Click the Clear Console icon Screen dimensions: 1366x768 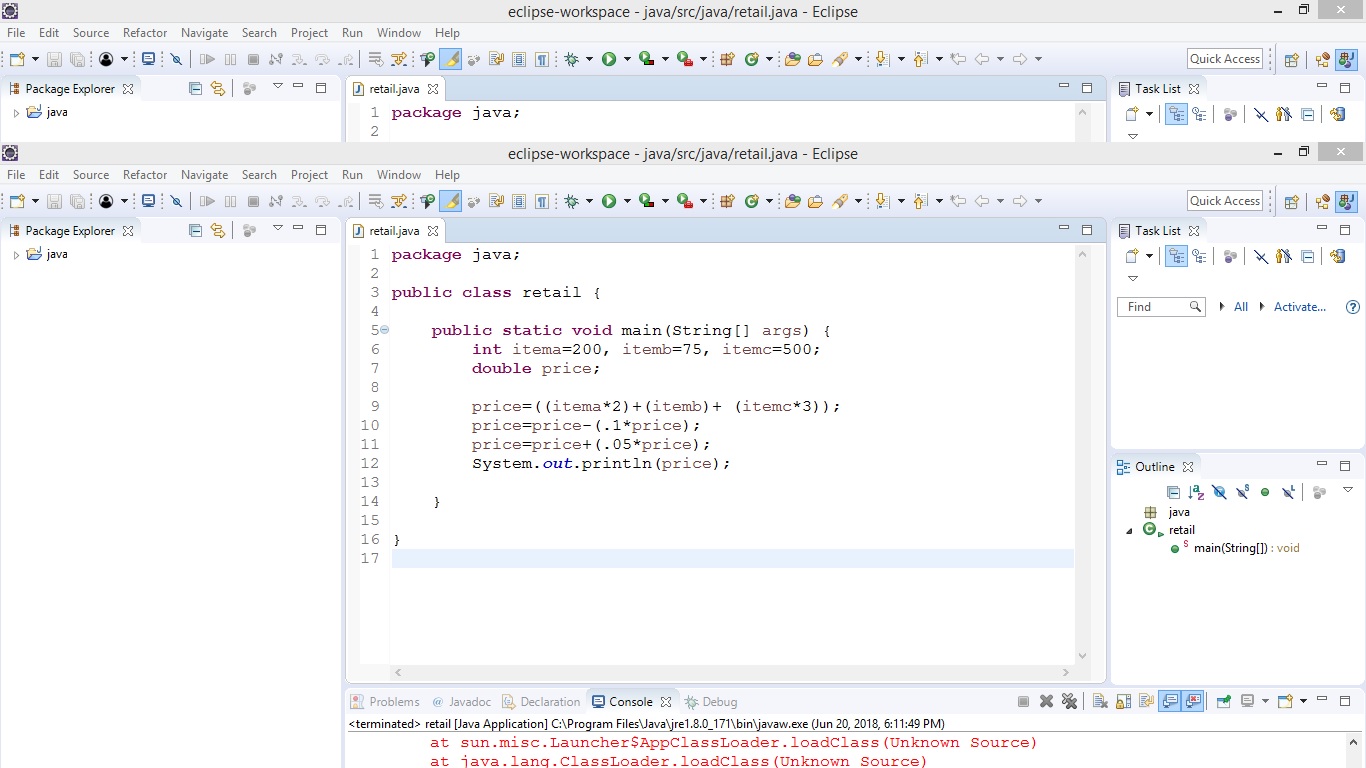coord(1100,702)
